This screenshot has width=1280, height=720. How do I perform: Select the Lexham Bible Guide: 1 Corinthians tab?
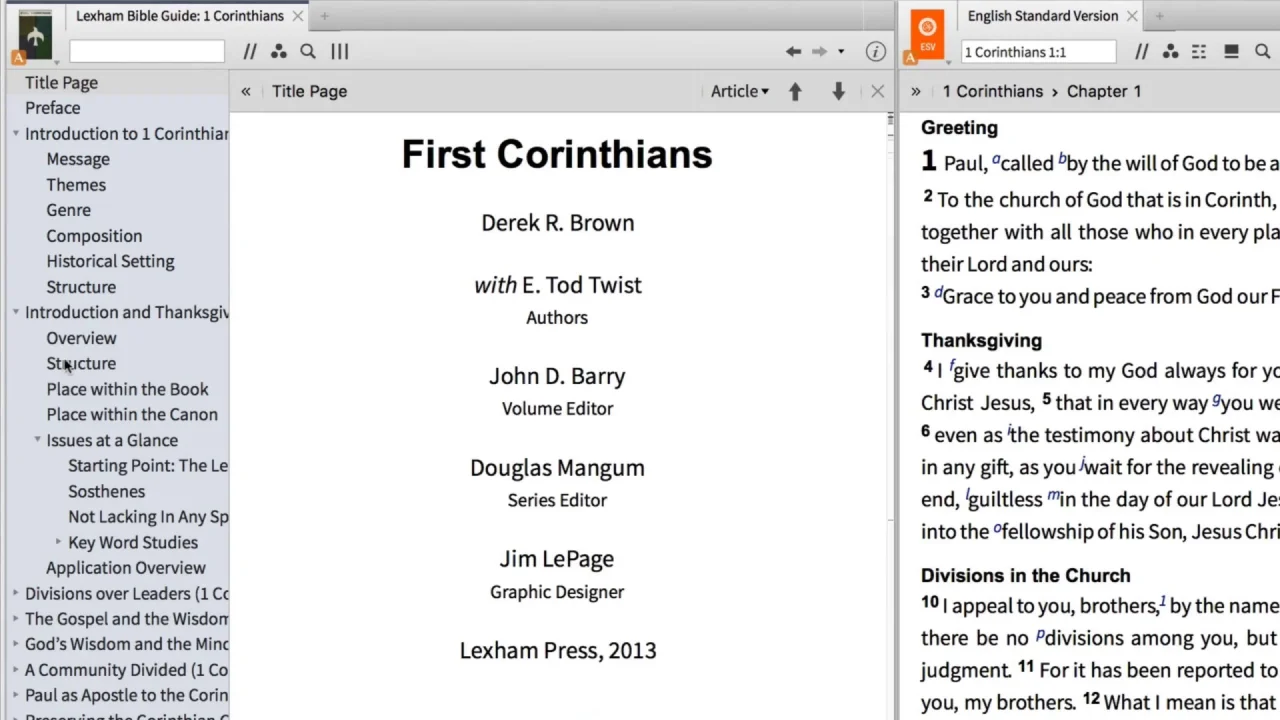180,16
